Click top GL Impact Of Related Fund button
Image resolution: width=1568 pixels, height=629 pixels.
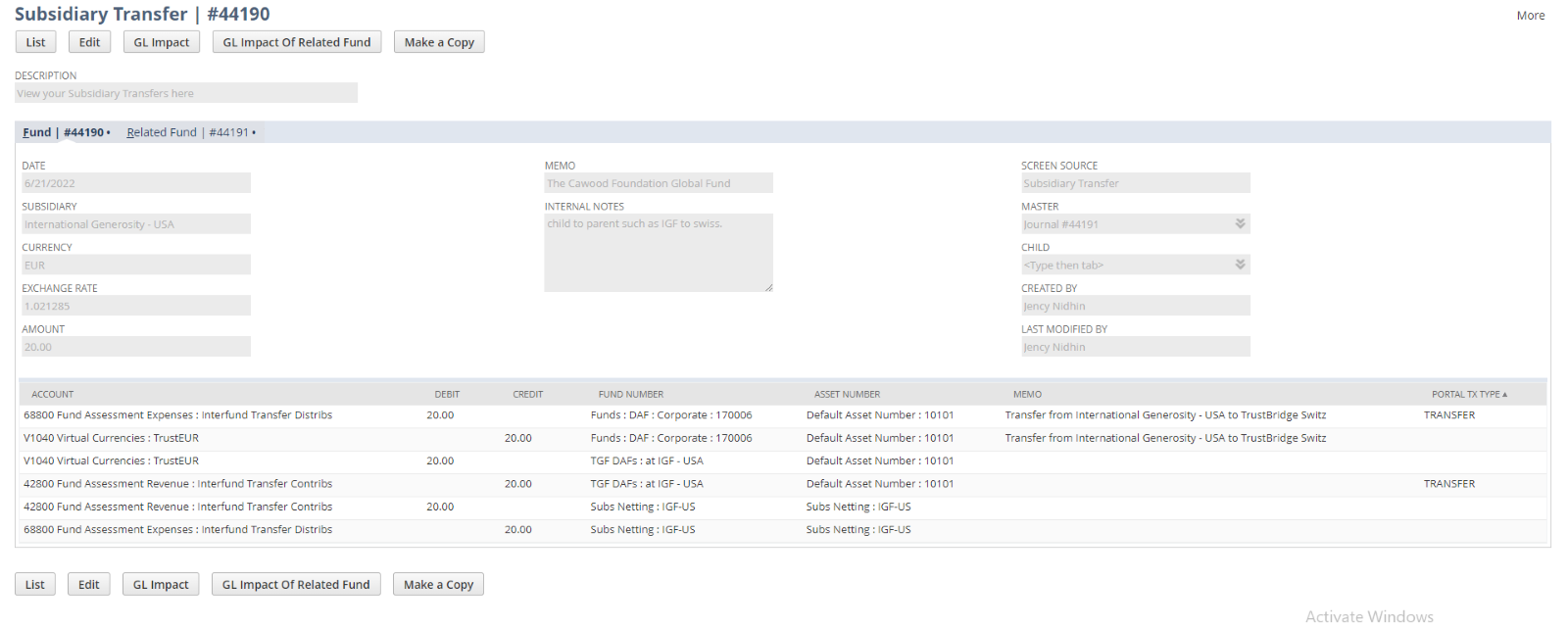[296, 42]
